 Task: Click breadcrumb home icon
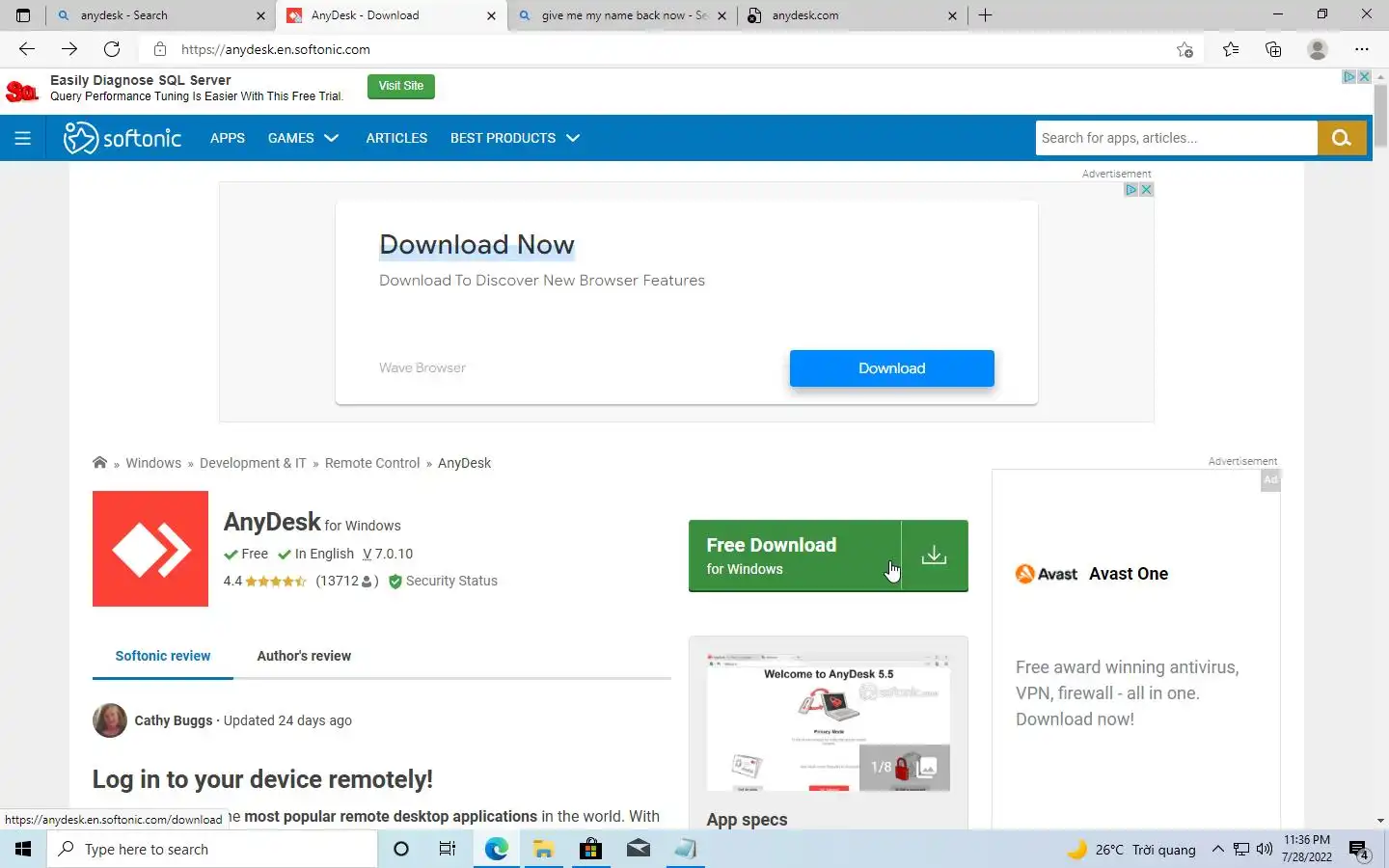[x=99, y=462]
